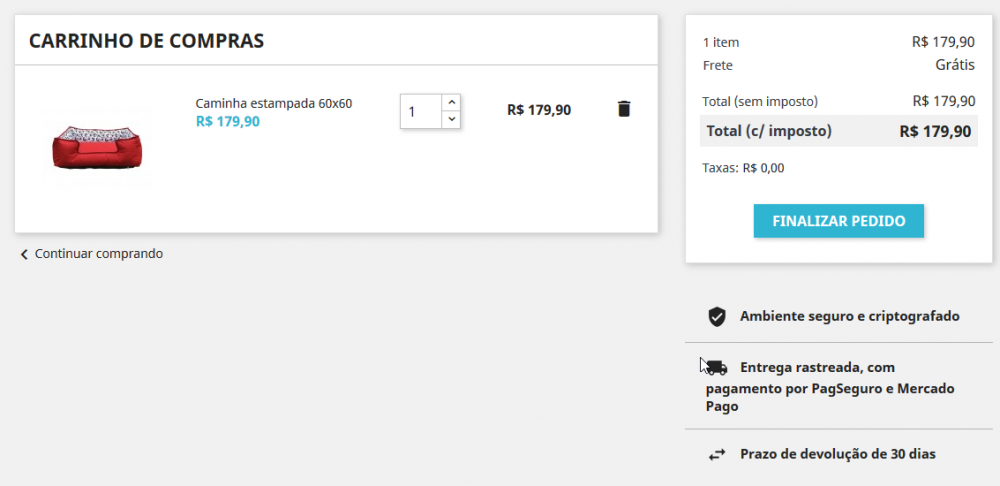Click the Total (c/ imposto) row
This screenshot has height=486, width=1000.
click(x=839, y=131)
